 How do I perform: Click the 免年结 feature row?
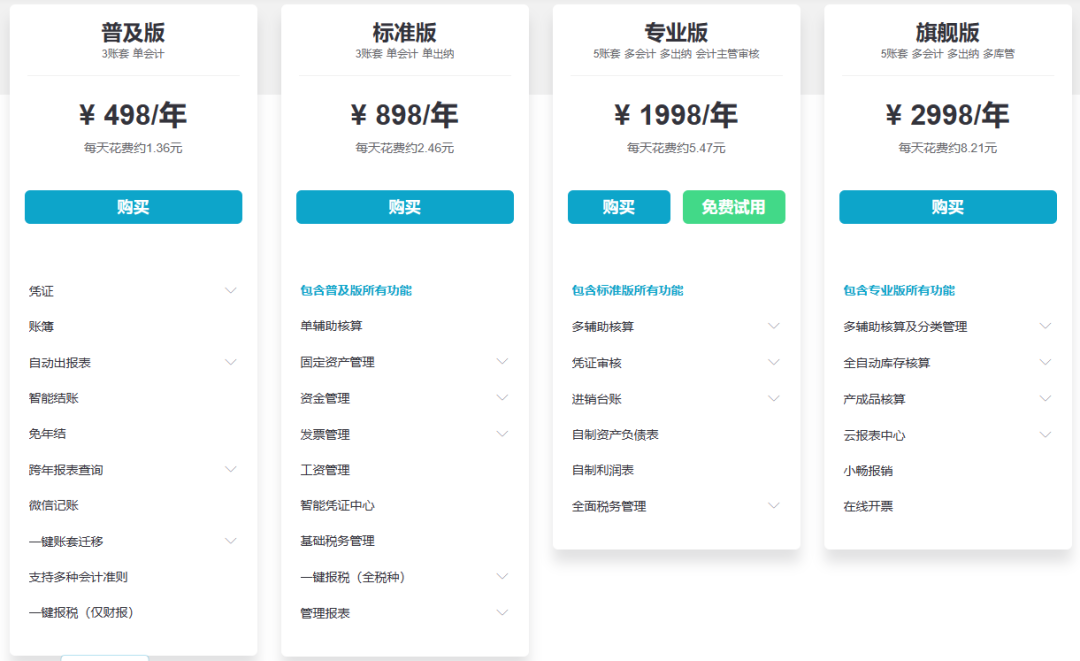[48, 434]
